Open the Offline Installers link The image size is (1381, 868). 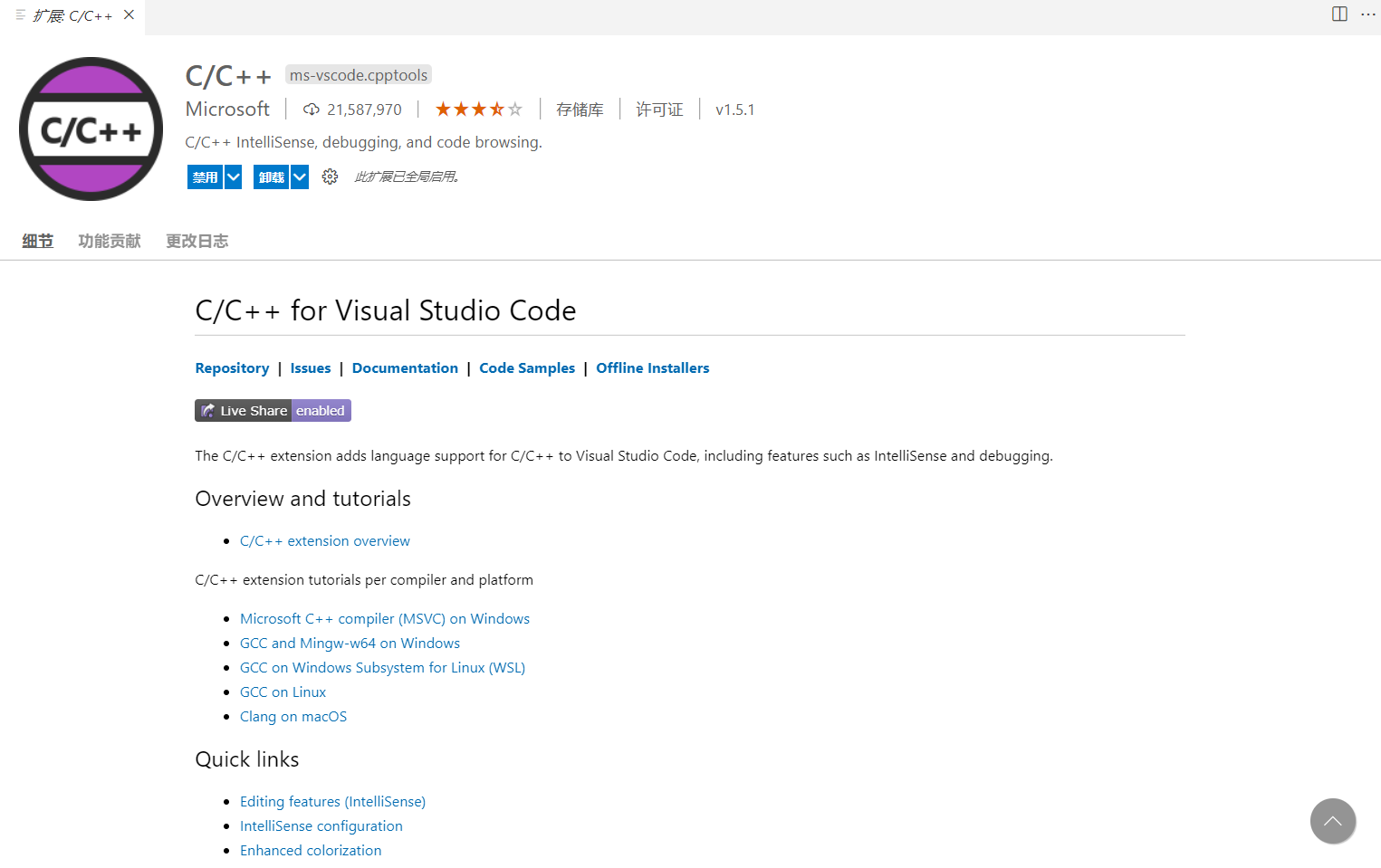[653, 368]
